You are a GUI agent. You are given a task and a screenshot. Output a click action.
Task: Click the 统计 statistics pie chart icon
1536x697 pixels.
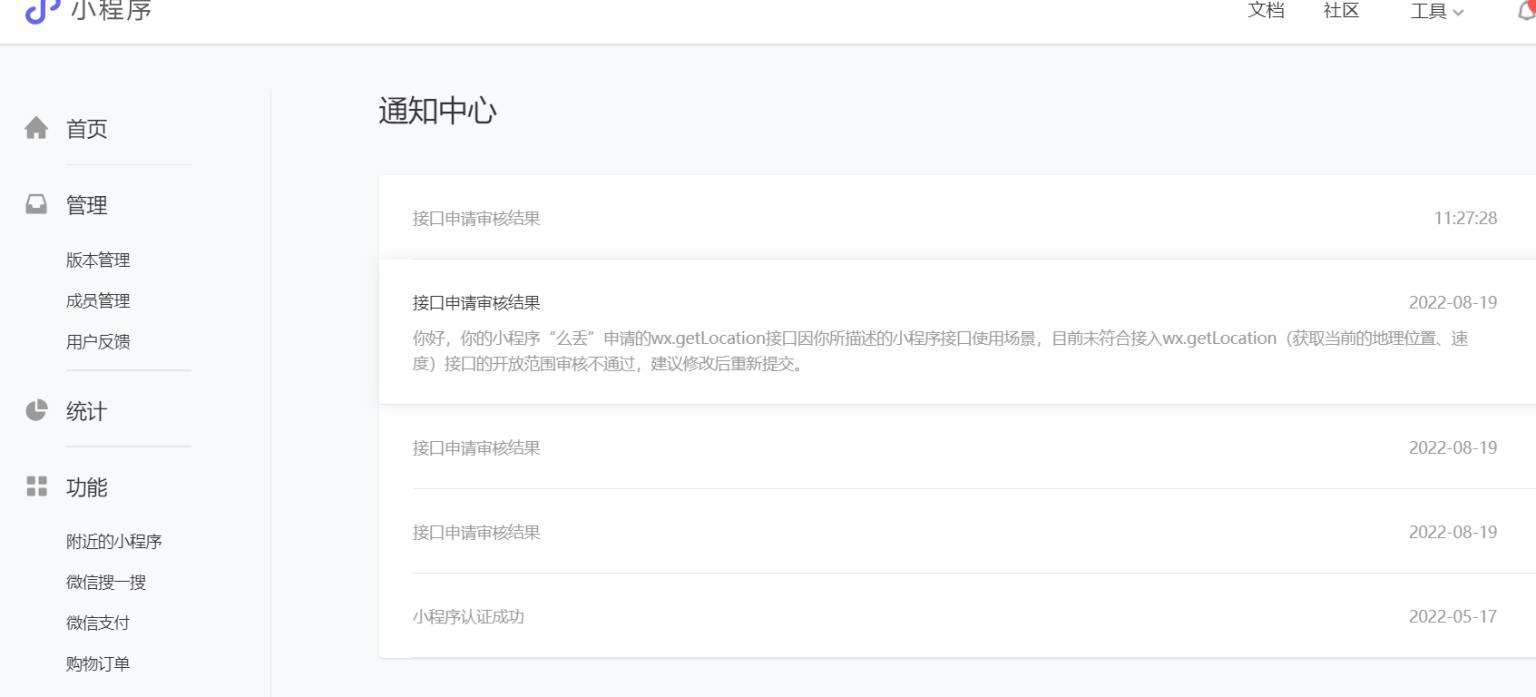[x=35, y=411]
